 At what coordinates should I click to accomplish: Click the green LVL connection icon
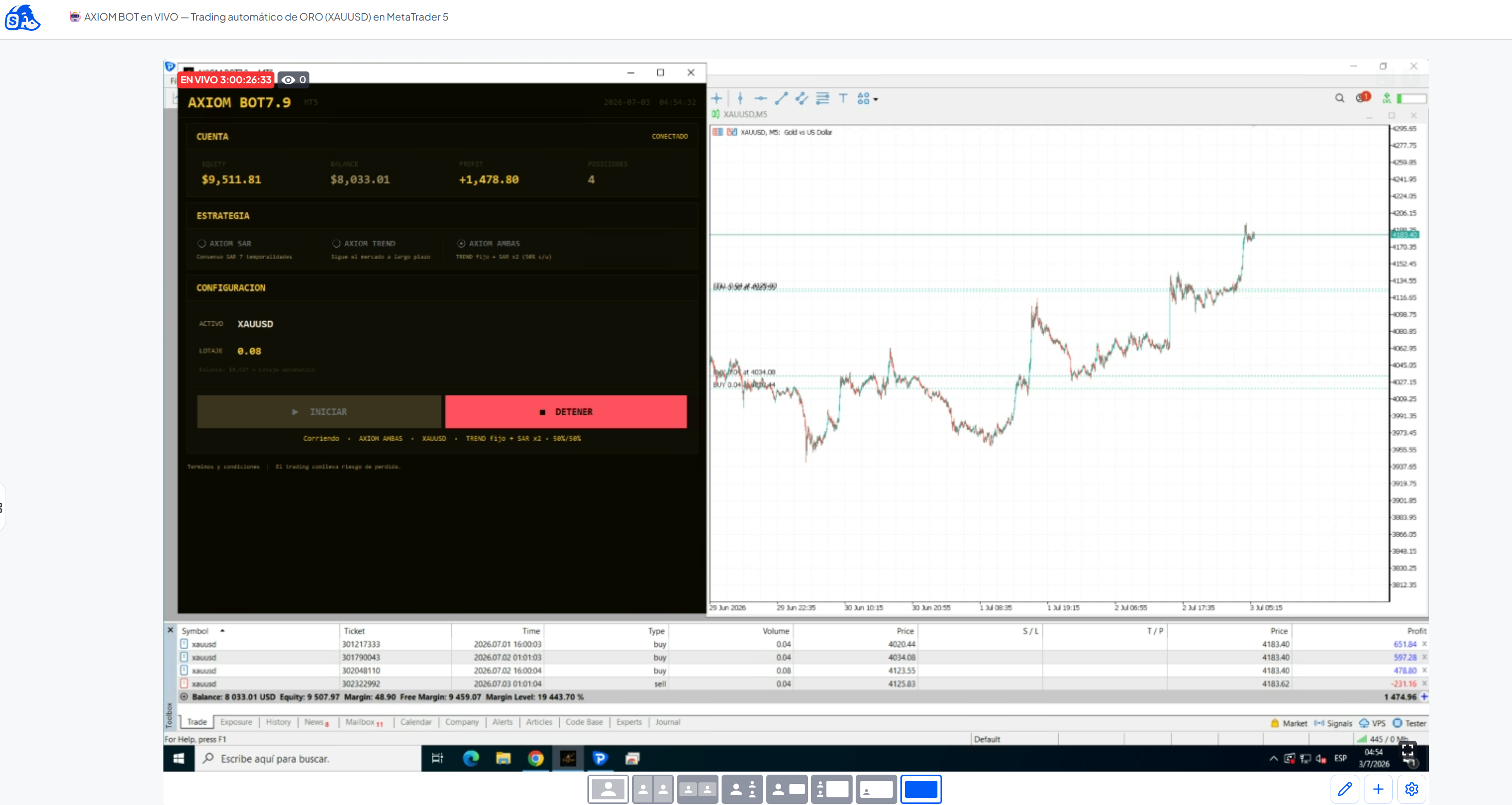[1387, 98]
